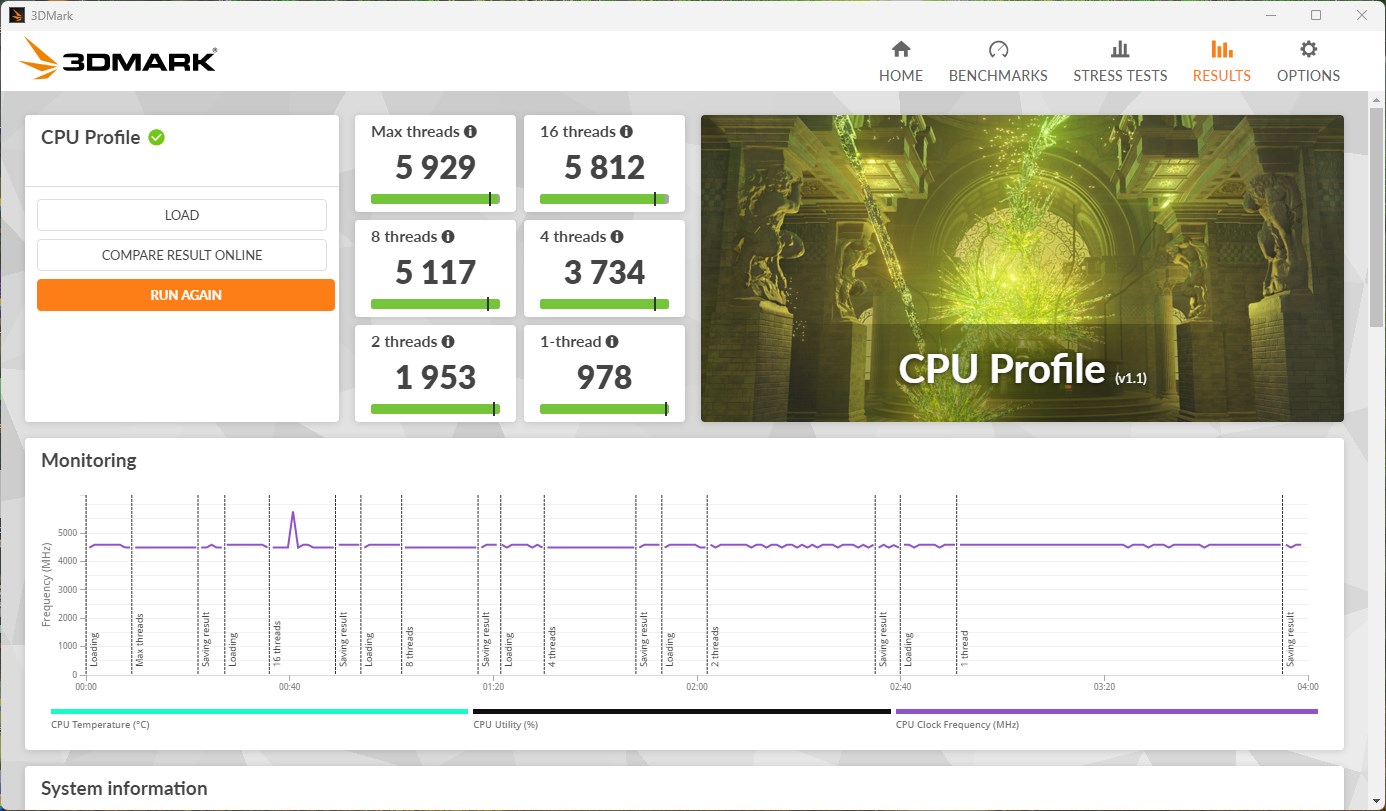Open the Options gear tab
The width and height of the screenshot is (1386, 811).
point(1308,62)
